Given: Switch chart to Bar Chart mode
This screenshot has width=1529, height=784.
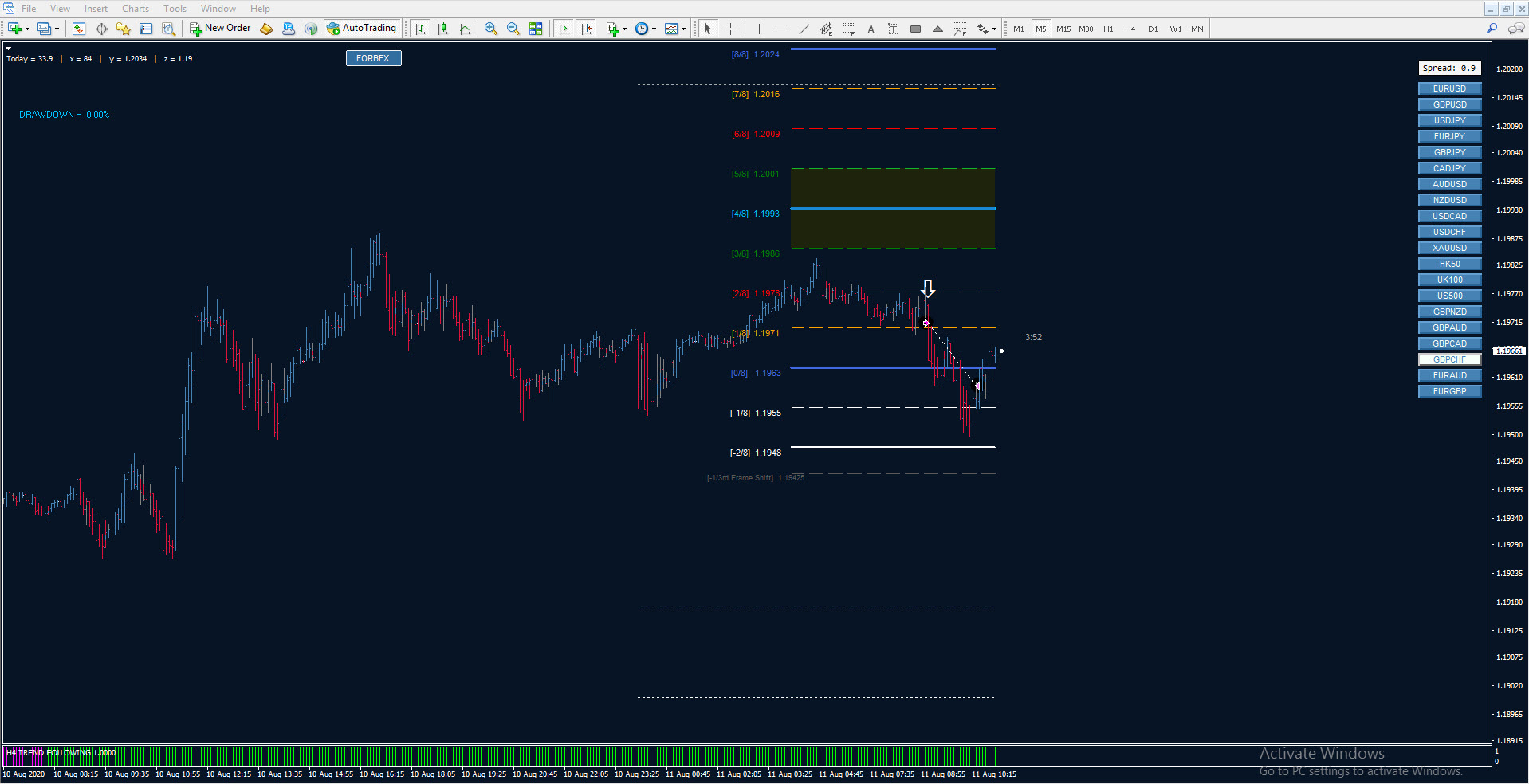Looking at the screenshot, I should click(x=420, y=29).
